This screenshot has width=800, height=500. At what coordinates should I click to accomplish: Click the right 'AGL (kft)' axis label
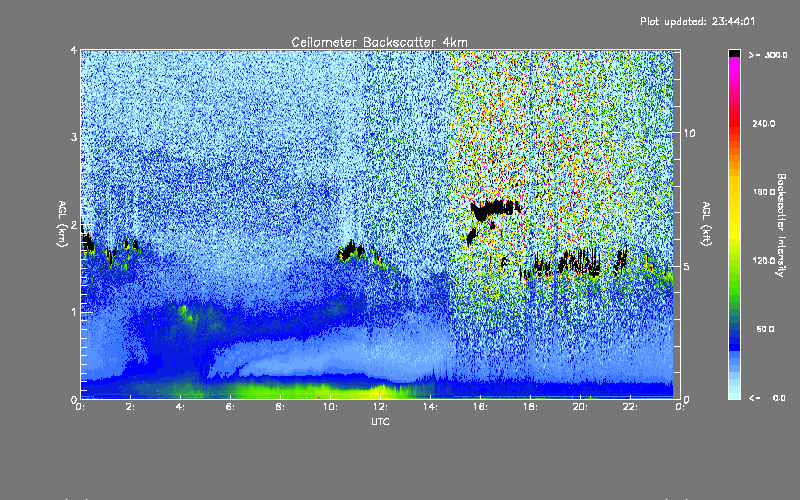pyautogui.click(x=706, y=223)
